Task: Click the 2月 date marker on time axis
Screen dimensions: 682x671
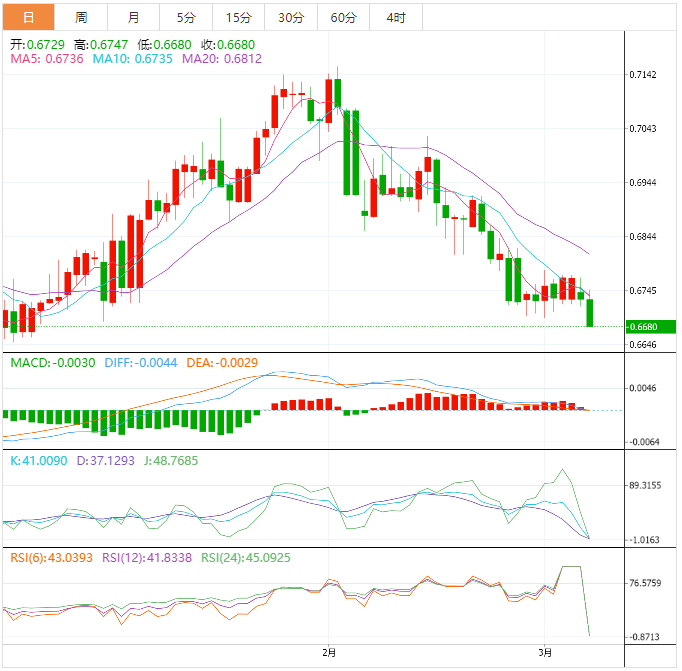Action: pos(329,652)
